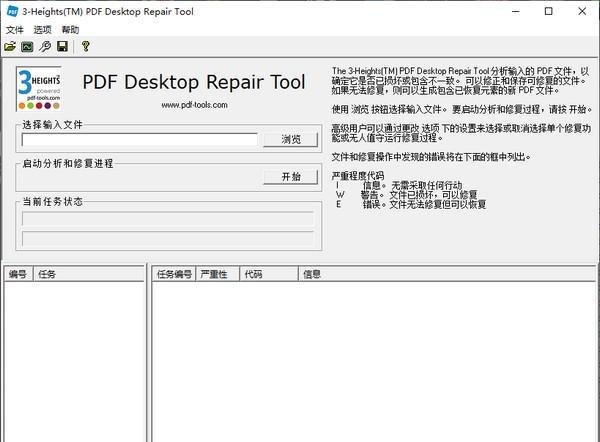
Task: Click the wrench repair toolbar icon
Action: point(45,47)
